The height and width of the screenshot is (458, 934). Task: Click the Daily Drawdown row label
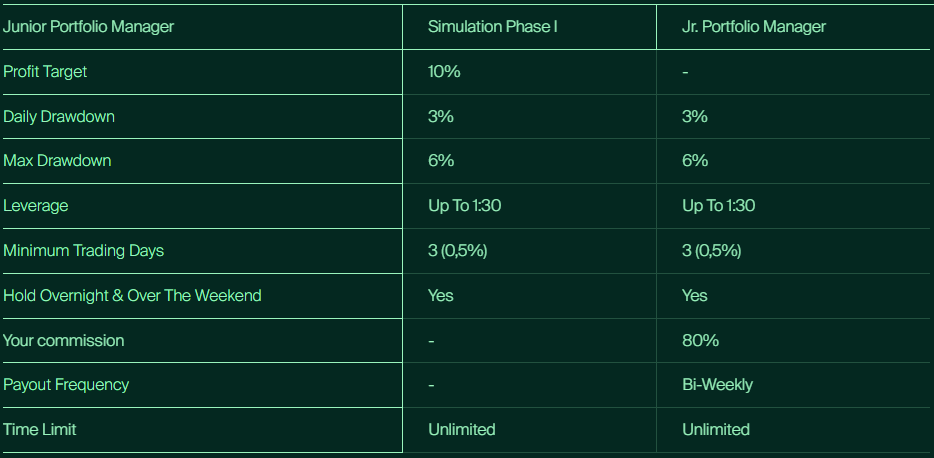59,116
